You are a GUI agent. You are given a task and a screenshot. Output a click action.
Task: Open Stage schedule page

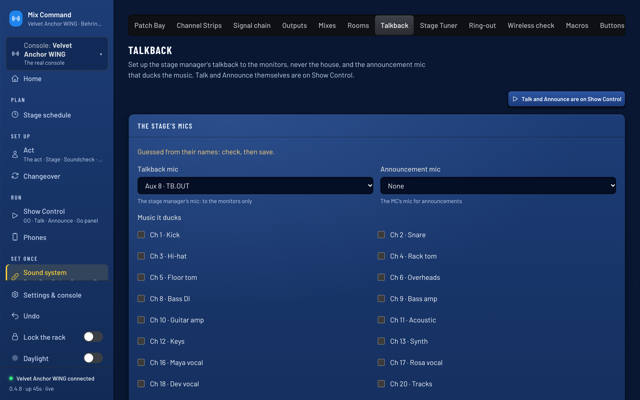point(57,115)
